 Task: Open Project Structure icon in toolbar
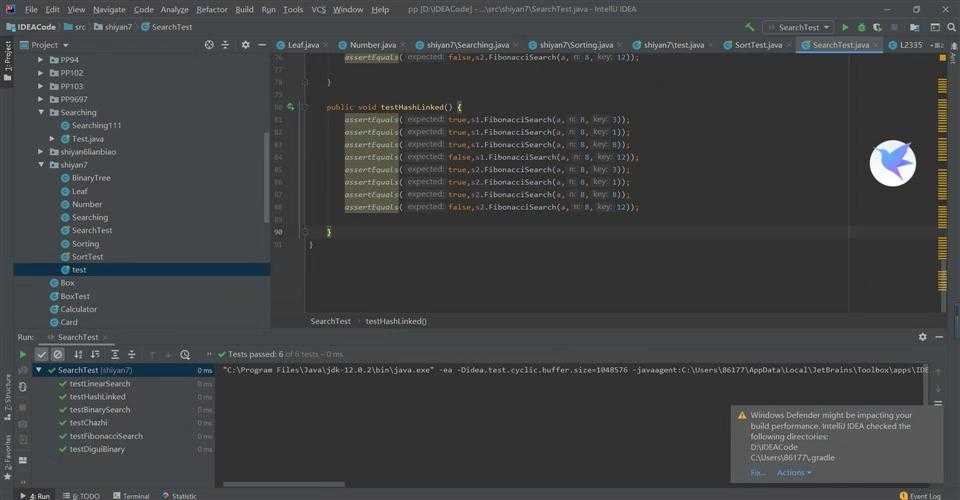[x=915, y=27]
